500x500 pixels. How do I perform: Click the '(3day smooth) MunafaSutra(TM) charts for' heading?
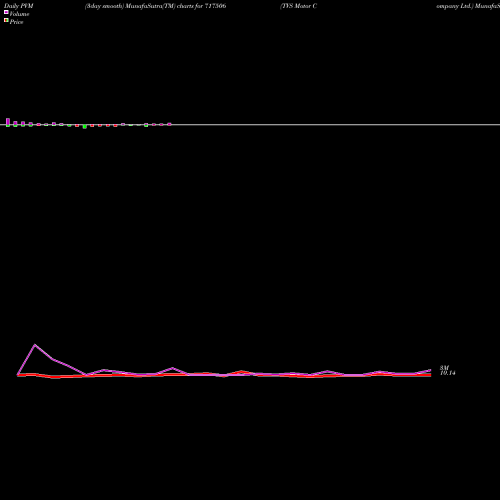[144, 6]
